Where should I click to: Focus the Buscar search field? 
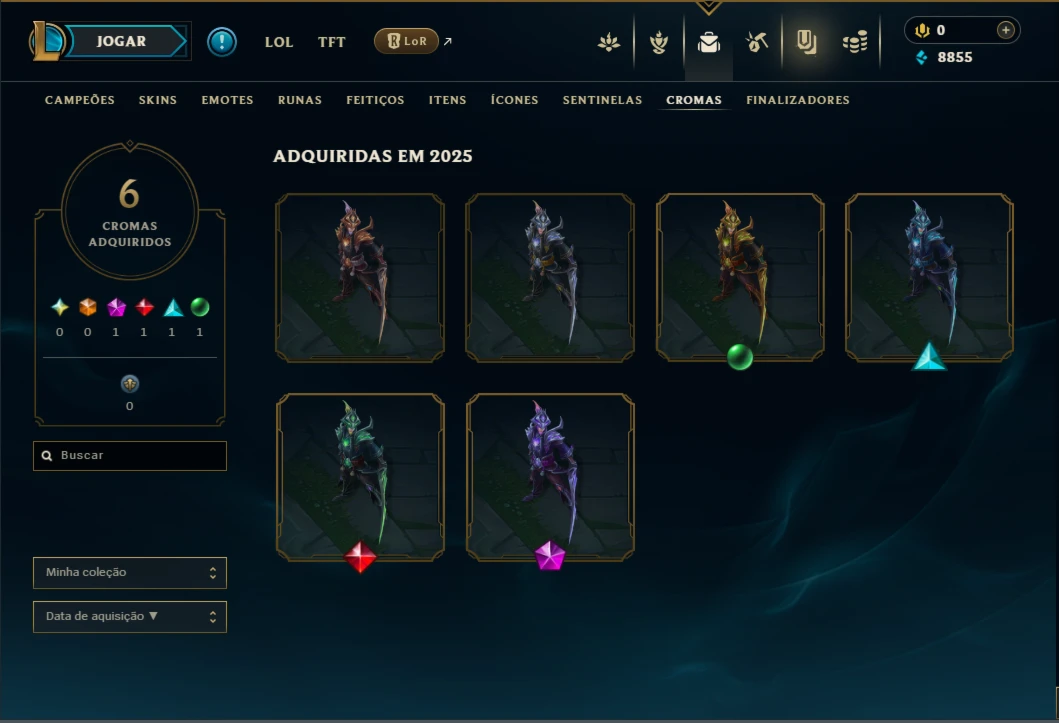pyautogui.click(x=130, y=456)
